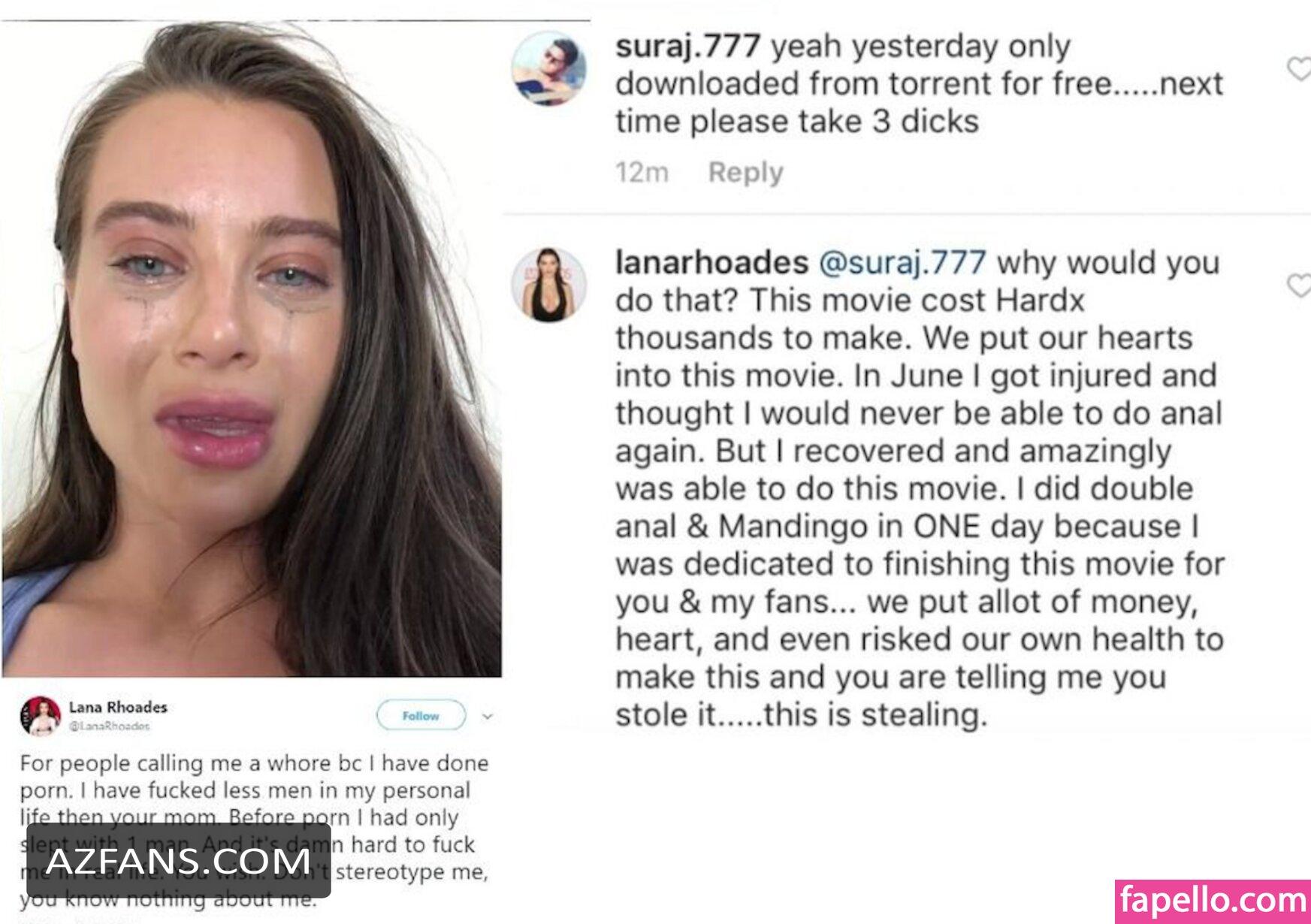The image size is (1311, 924).
Task: Click the @suraj.777 mention in reply
Action: click(x=902, y=263)
